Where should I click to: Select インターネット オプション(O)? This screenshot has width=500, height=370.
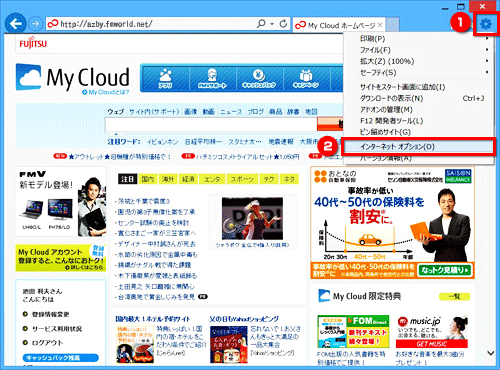pos(418,147)
